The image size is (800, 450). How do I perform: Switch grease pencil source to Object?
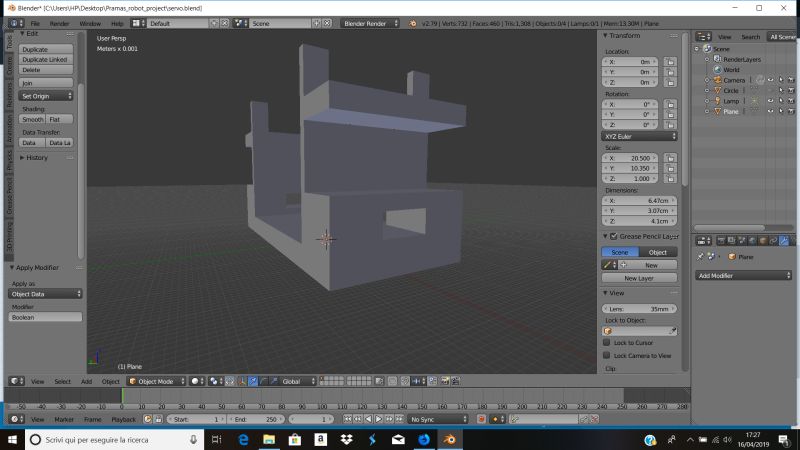point(658,252)
